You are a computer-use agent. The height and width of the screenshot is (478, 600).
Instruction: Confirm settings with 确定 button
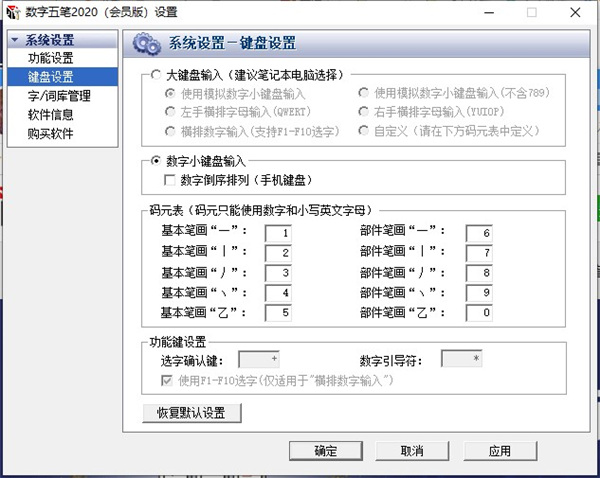point(324,451)
